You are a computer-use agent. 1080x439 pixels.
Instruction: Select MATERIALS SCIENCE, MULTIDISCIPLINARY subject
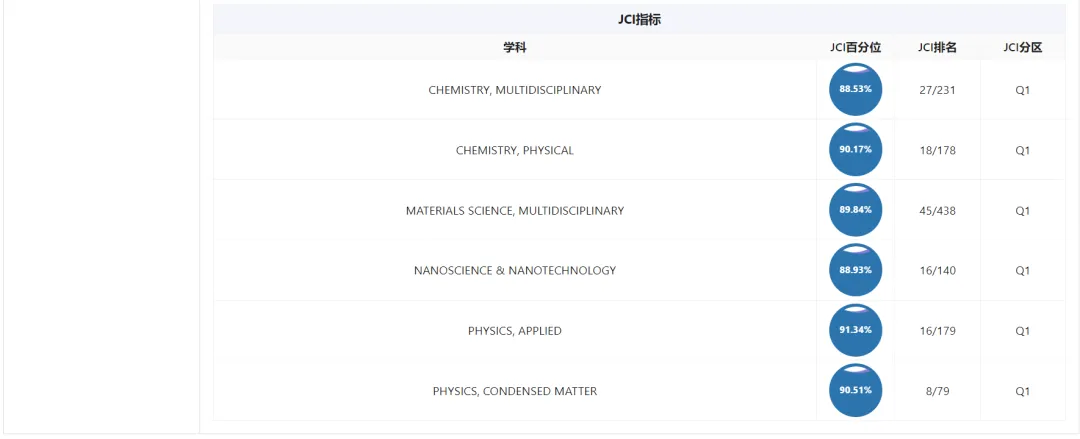(x=514, y=211)
